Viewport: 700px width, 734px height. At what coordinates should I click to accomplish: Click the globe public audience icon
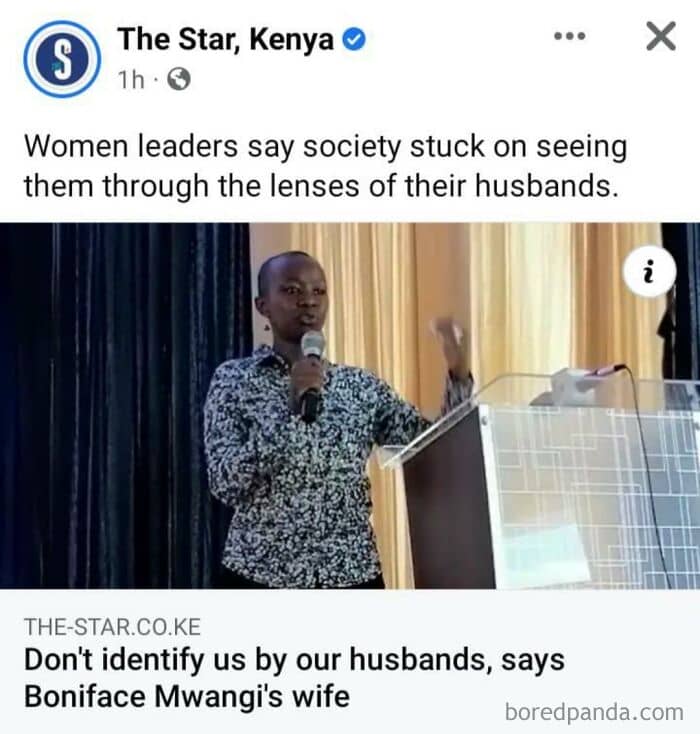point(179,79)
